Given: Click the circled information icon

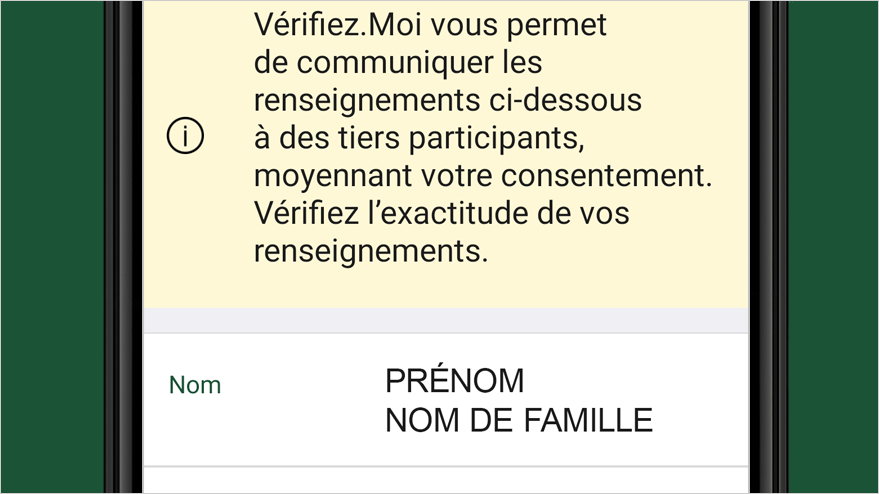Looking at the screenshot, I should (x=185, y=136).
